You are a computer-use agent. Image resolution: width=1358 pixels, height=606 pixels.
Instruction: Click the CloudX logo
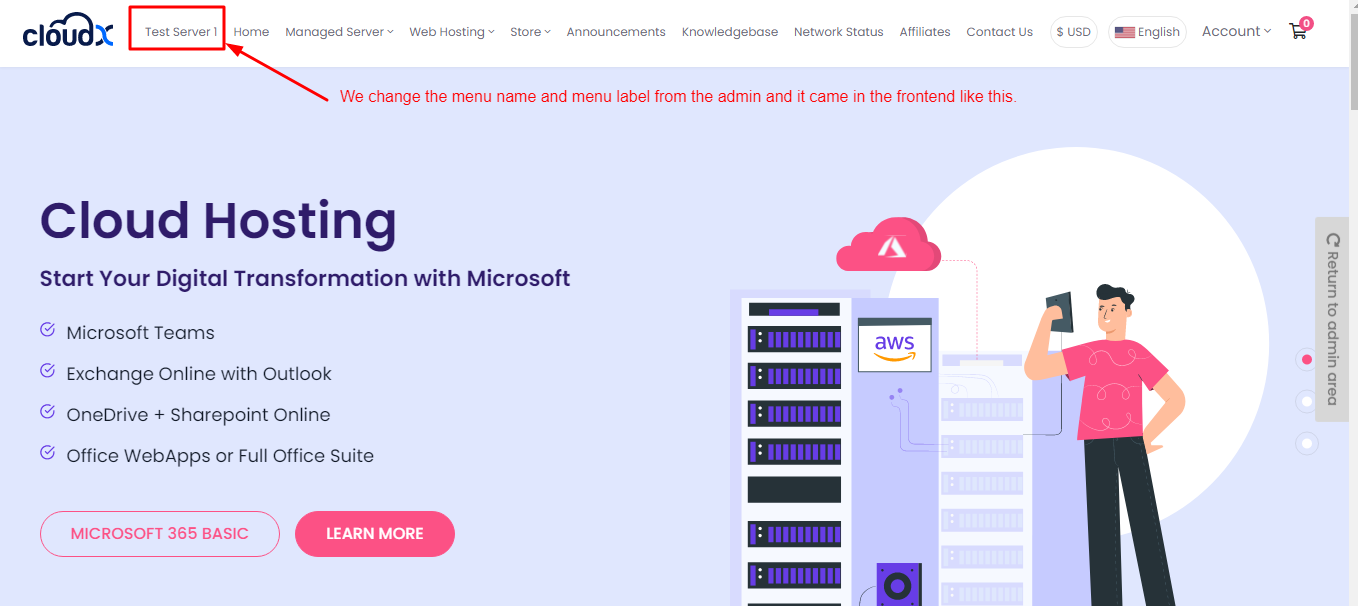point(68,32)
